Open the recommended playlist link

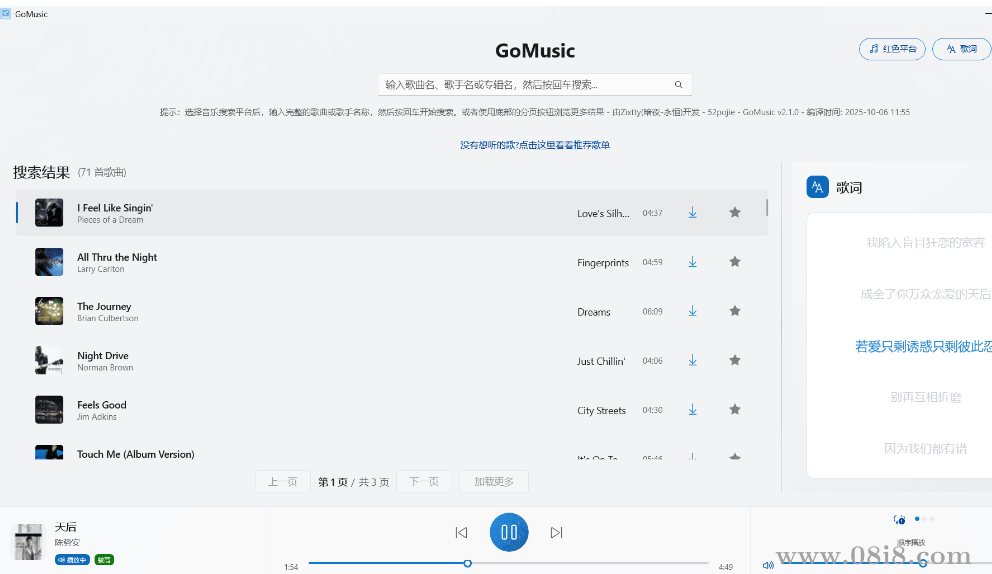(x=535, y=145)
